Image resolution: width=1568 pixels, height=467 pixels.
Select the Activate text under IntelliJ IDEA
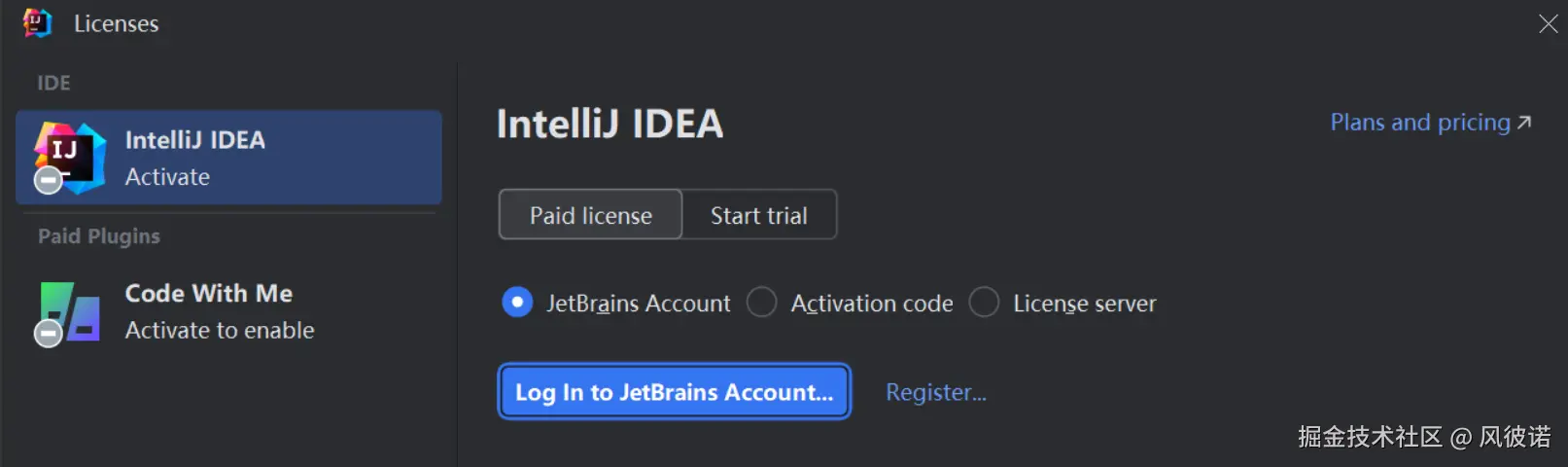pyautogui.click(x=167, y=177)
